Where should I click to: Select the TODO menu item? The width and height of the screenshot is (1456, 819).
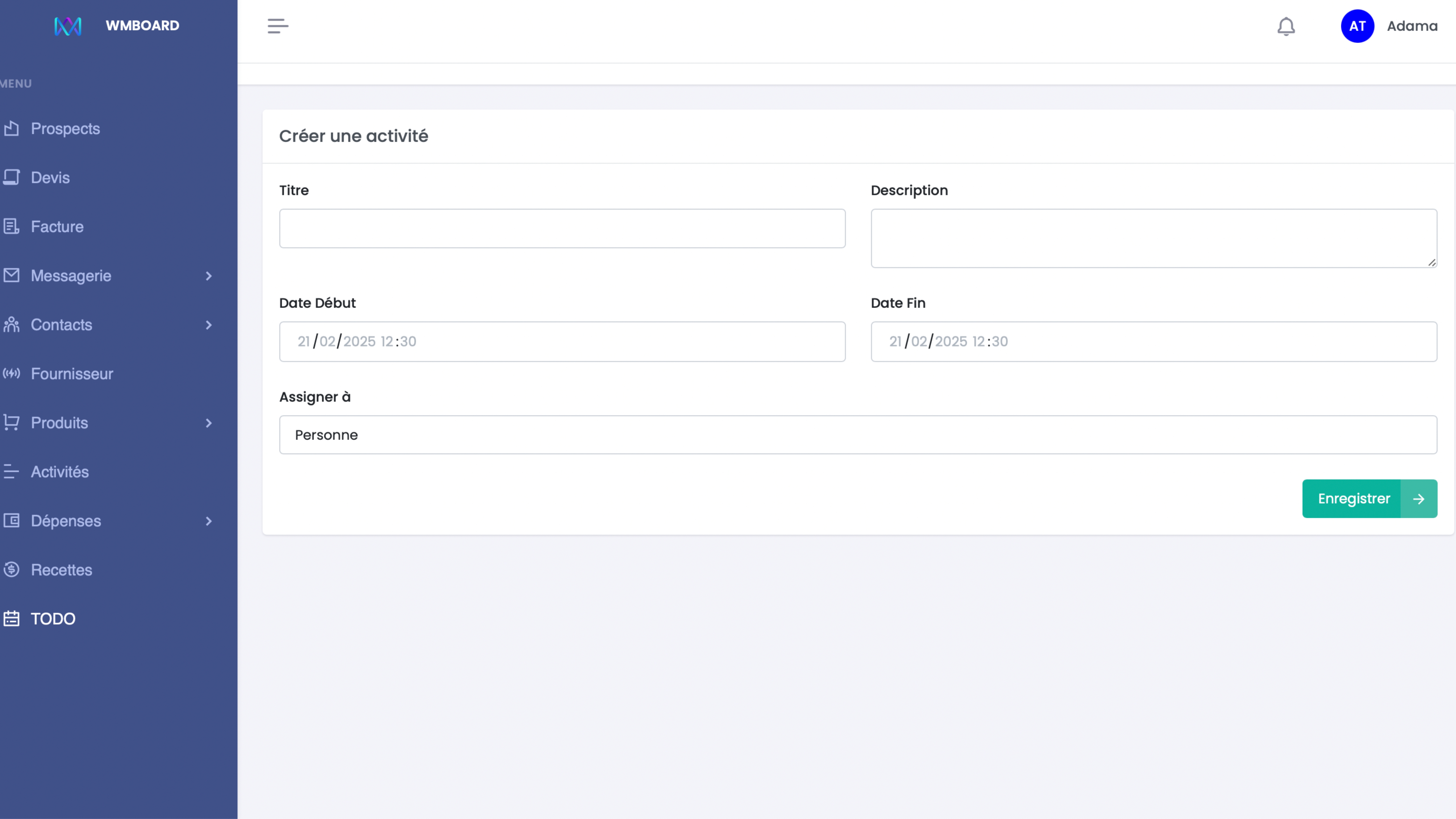coord(53,619)
